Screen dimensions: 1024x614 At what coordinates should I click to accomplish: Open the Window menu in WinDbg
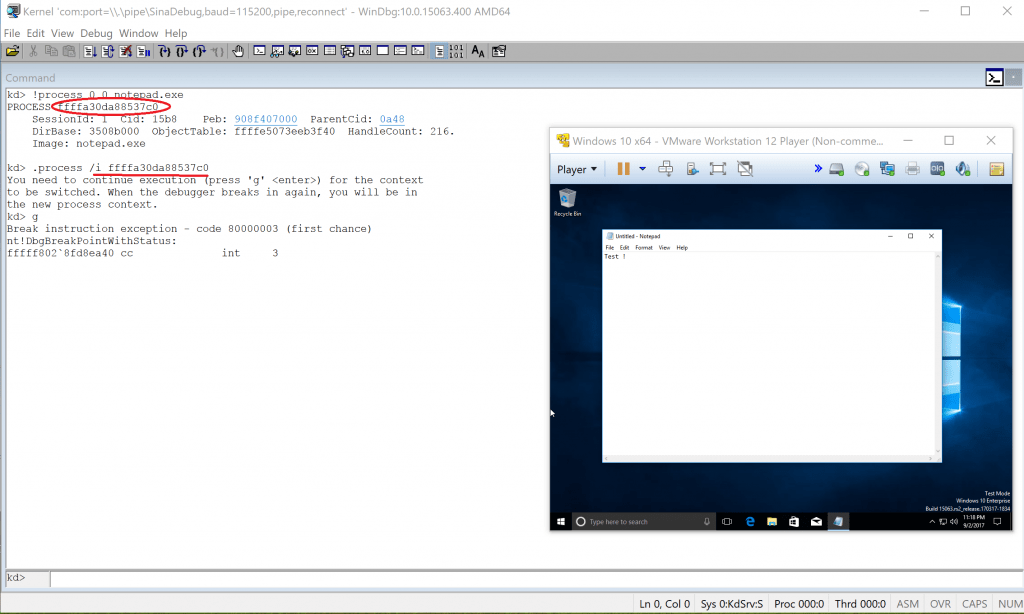pos(138,33)
